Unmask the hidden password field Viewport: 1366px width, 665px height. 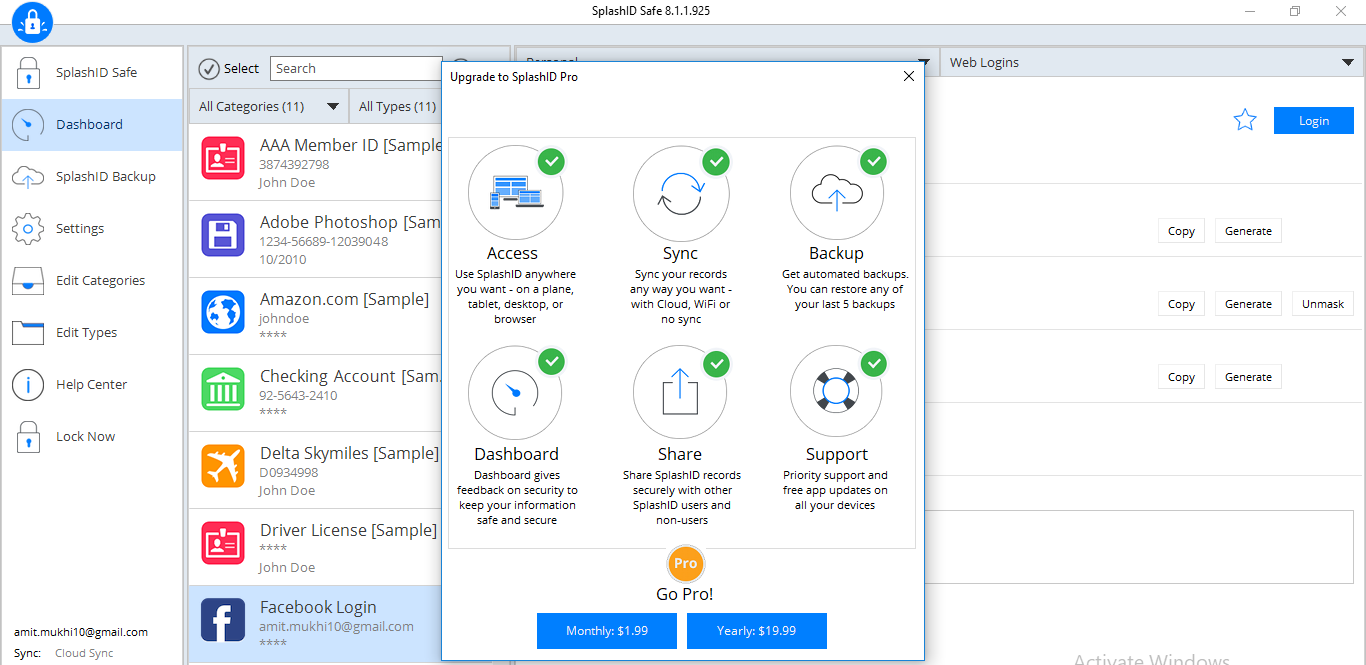[x=1323, y=304]
